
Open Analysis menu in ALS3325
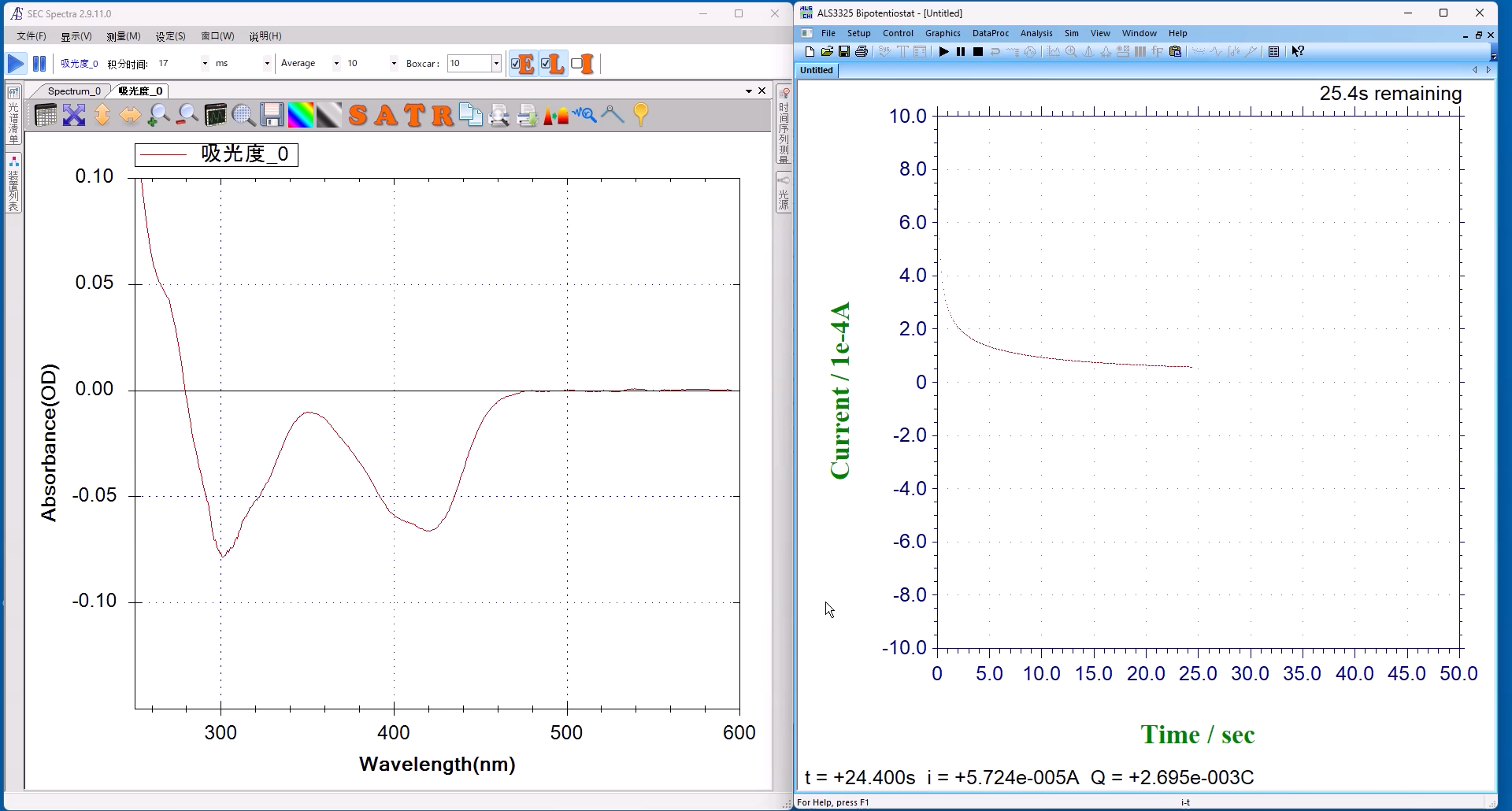pos(1036,34)
